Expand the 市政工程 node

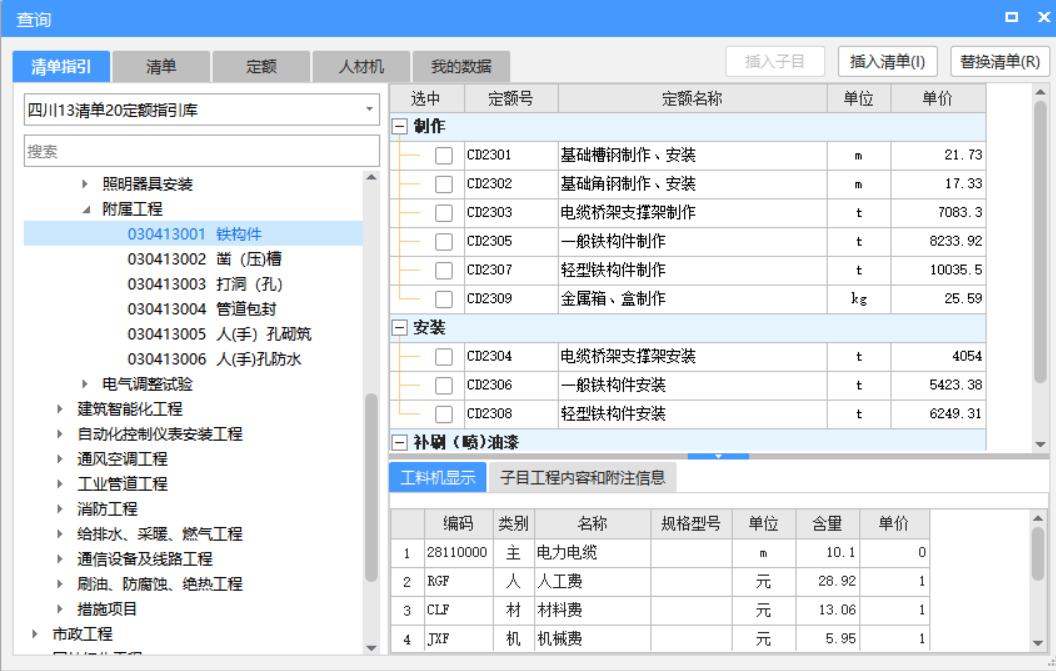tap(35, 634)
